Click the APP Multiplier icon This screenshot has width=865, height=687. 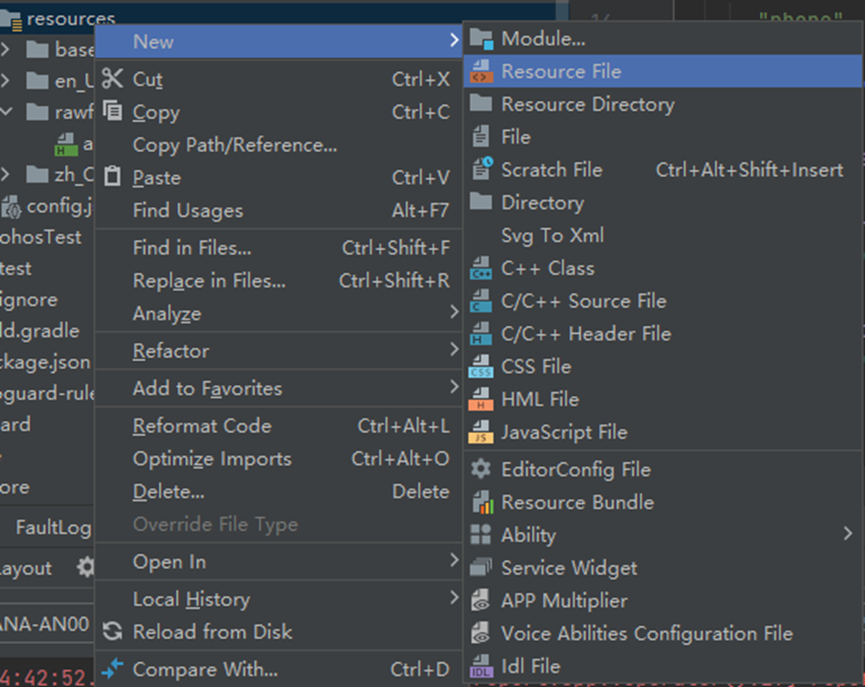[480, 600]
